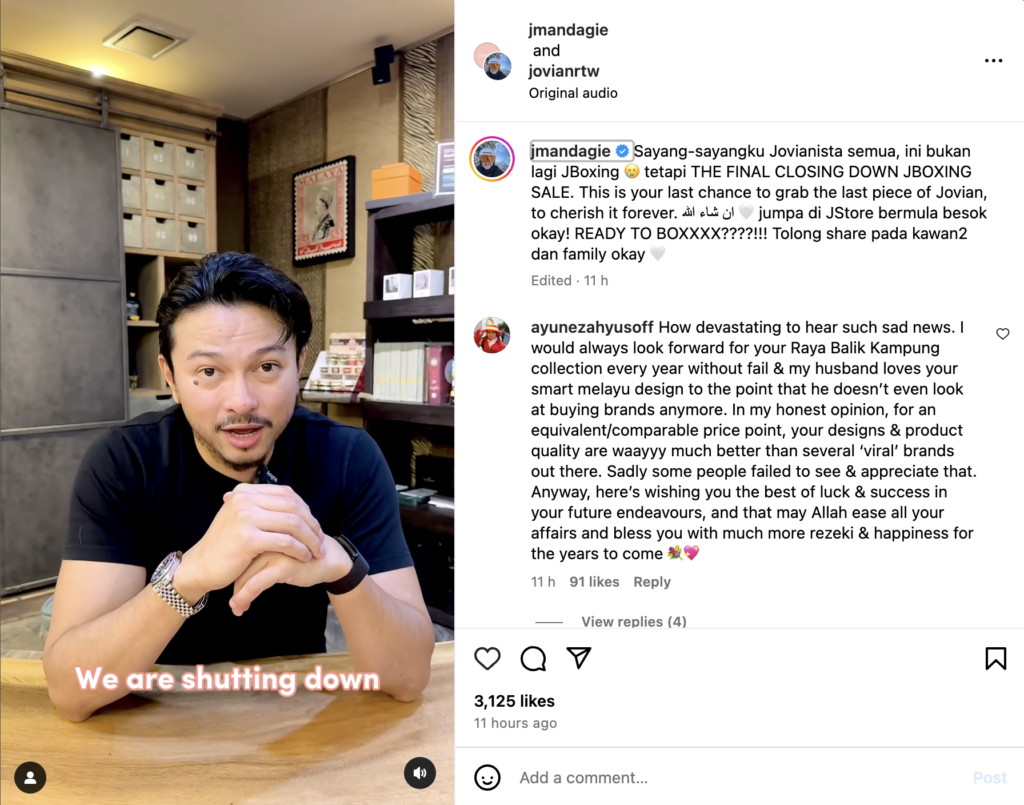Open ayunezahyusoff's profile picture

(x=492, y=335)
